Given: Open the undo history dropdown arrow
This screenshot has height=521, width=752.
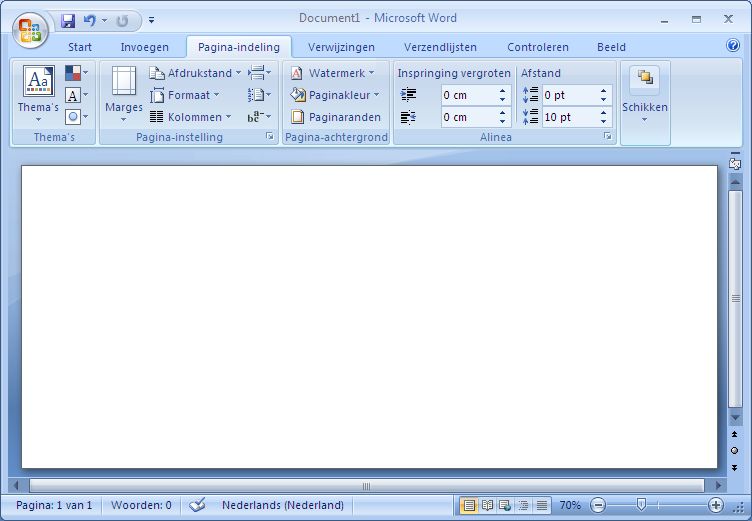Looking at the screenshot, I should pyautogui.click(x=104, y=20).
